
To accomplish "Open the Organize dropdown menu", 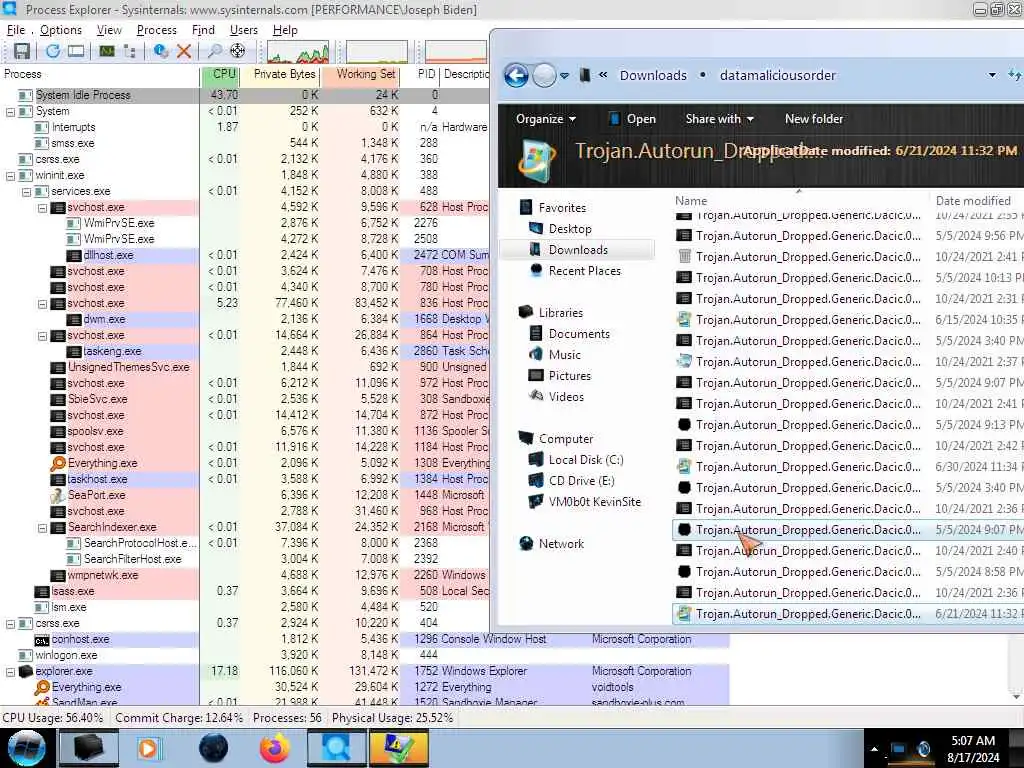I will coord(545,119).
